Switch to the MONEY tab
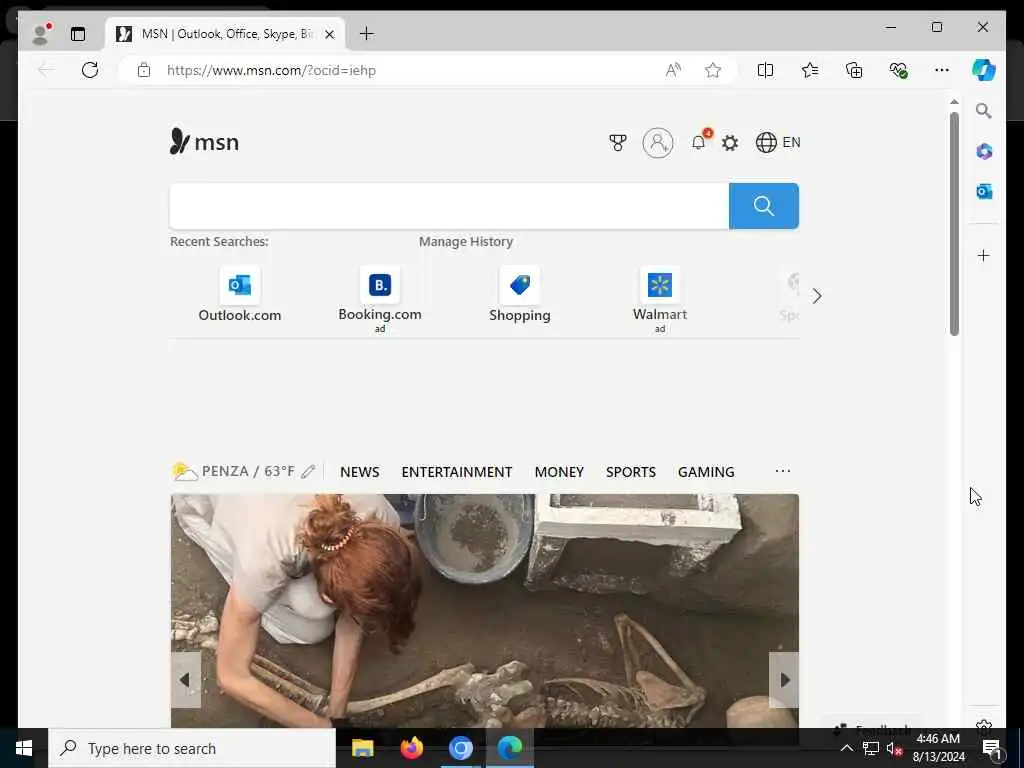This screenshot has height=768, width=1024. (x=559, y=472)
